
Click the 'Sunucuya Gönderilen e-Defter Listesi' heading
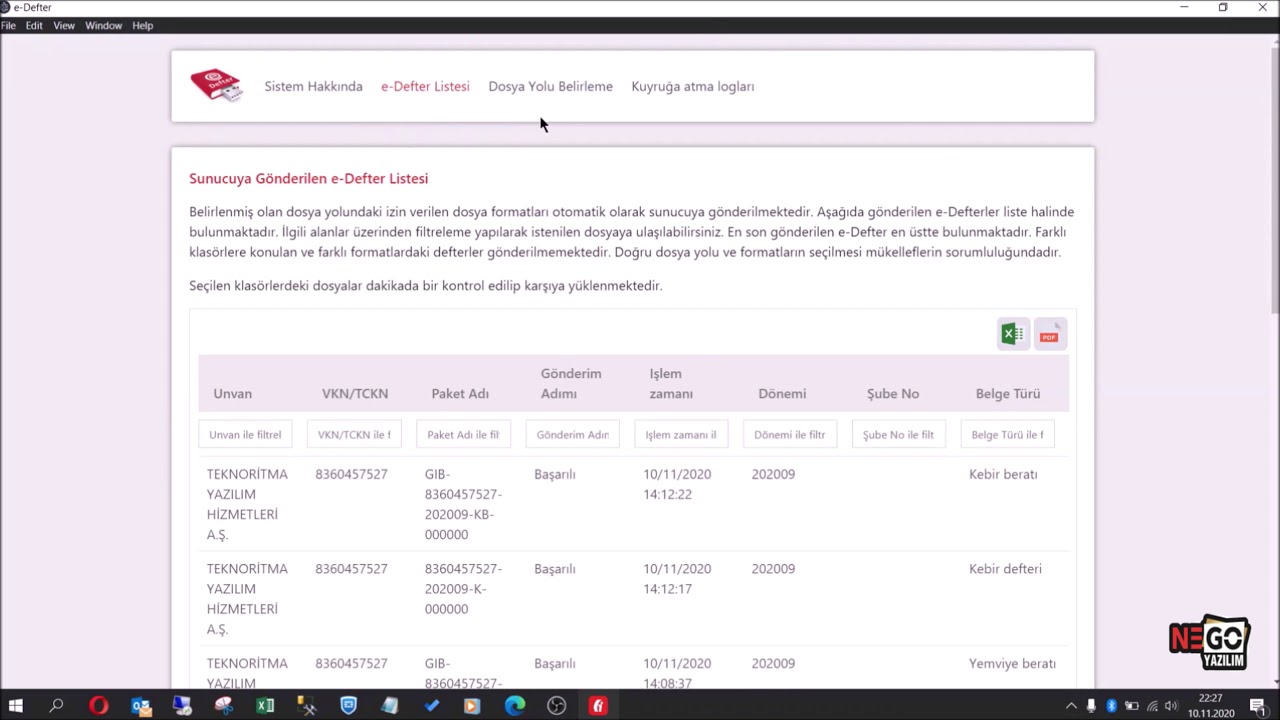[308, 178]
